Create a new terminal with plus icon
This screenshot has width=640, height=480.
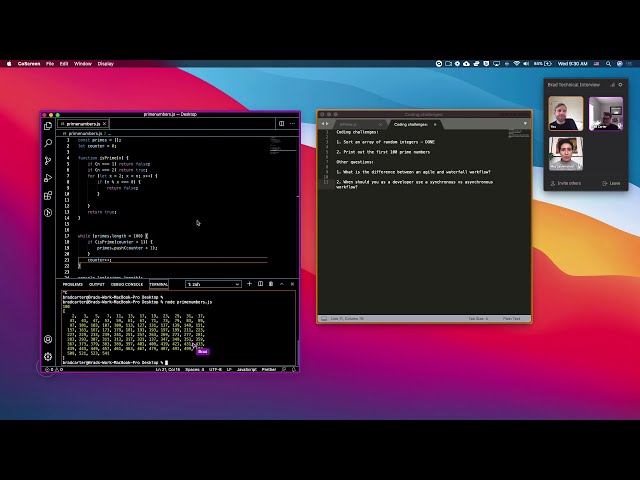coord(249,284)
